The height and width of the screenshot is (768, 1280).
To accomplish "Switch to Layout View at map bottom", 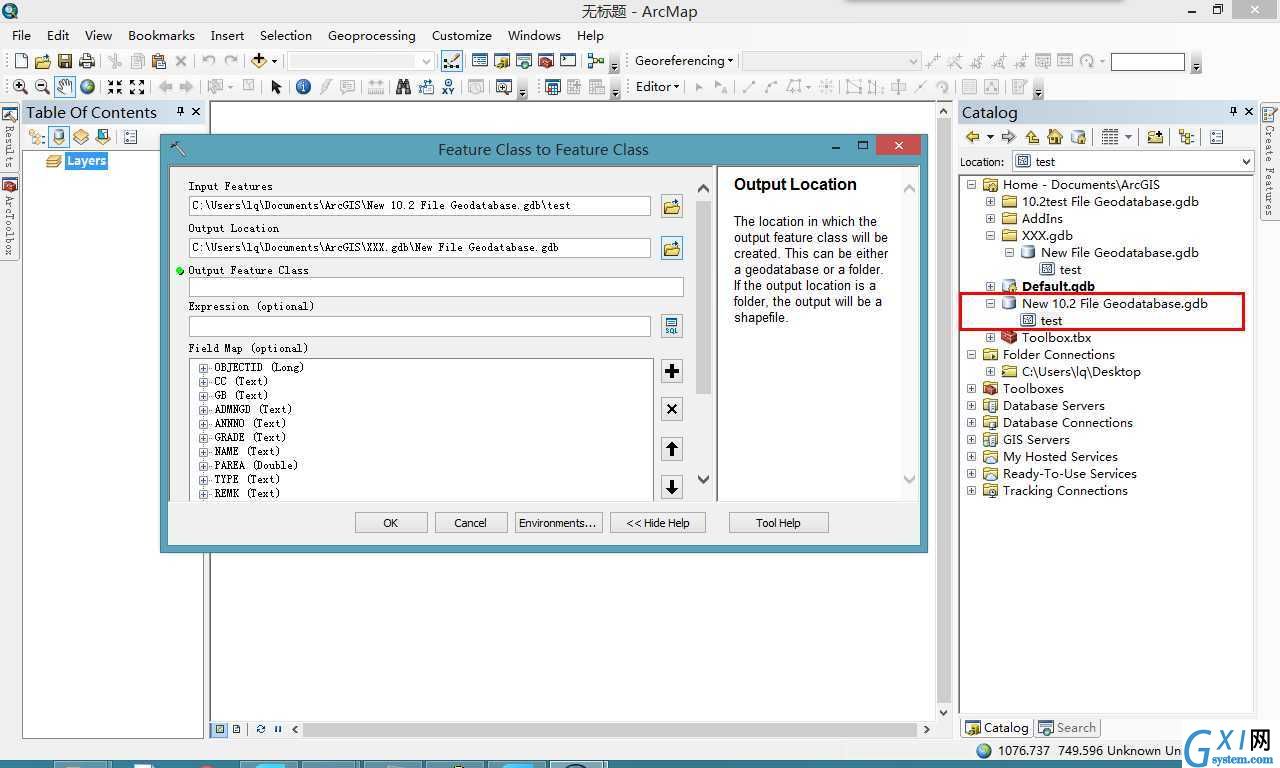I will click(237, 729).
